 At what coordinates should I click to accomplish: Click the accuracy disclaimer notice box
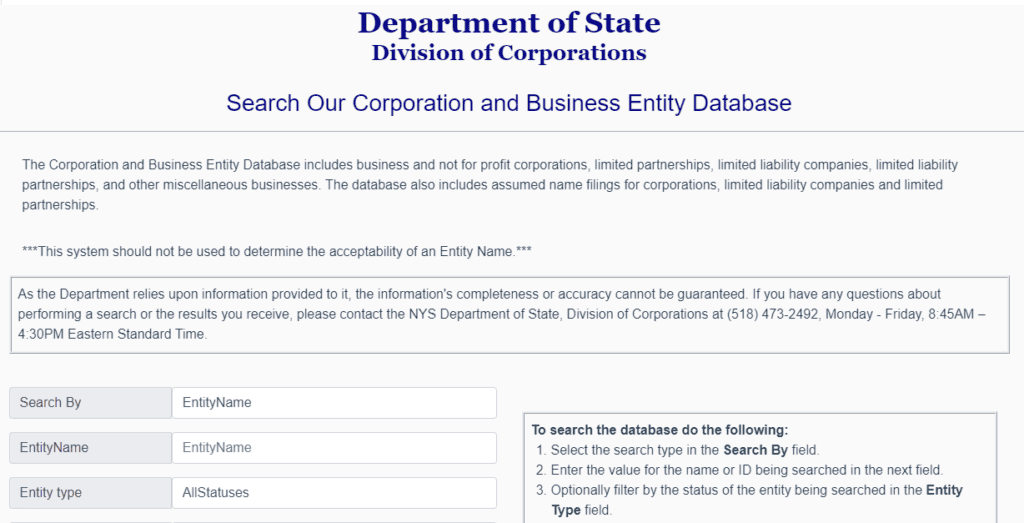click(509, 314)
